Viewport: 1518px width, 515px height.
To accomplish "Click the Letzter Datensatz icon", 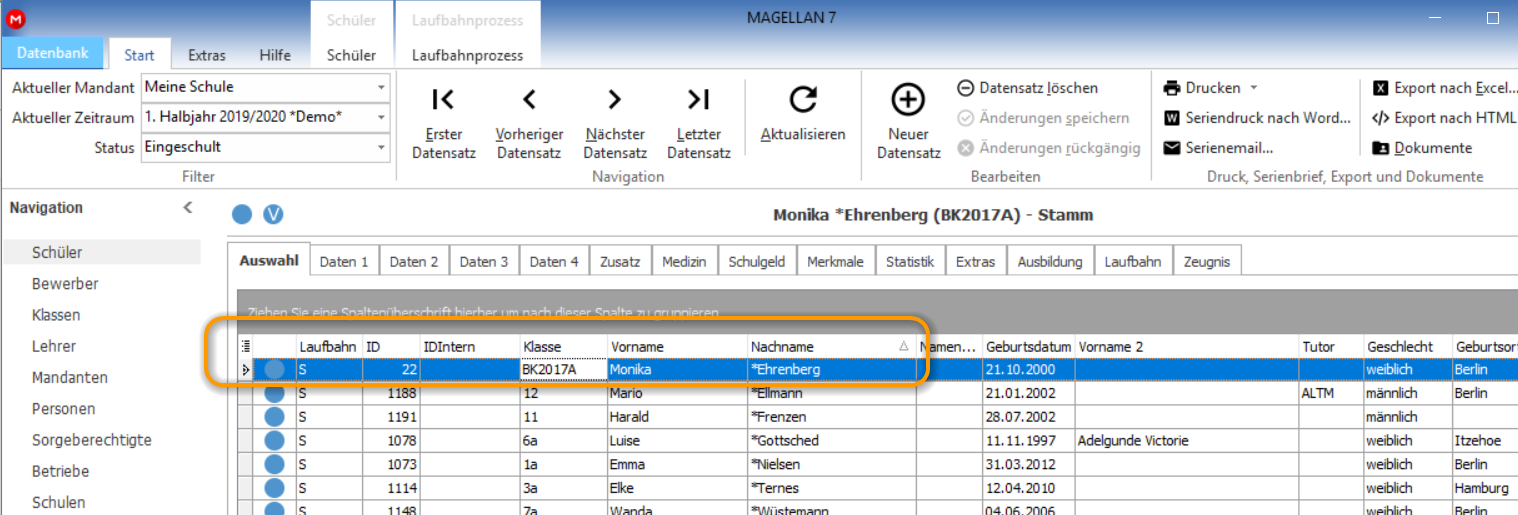I will [698, 100].
